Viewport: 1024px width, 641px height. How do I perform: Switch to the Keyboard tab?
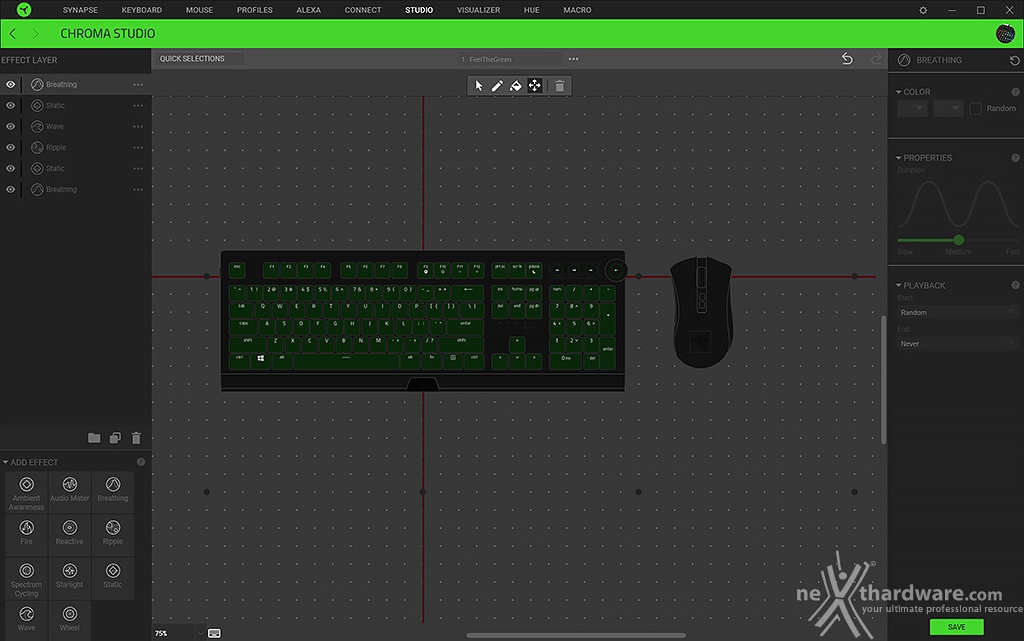pos(142,10)
